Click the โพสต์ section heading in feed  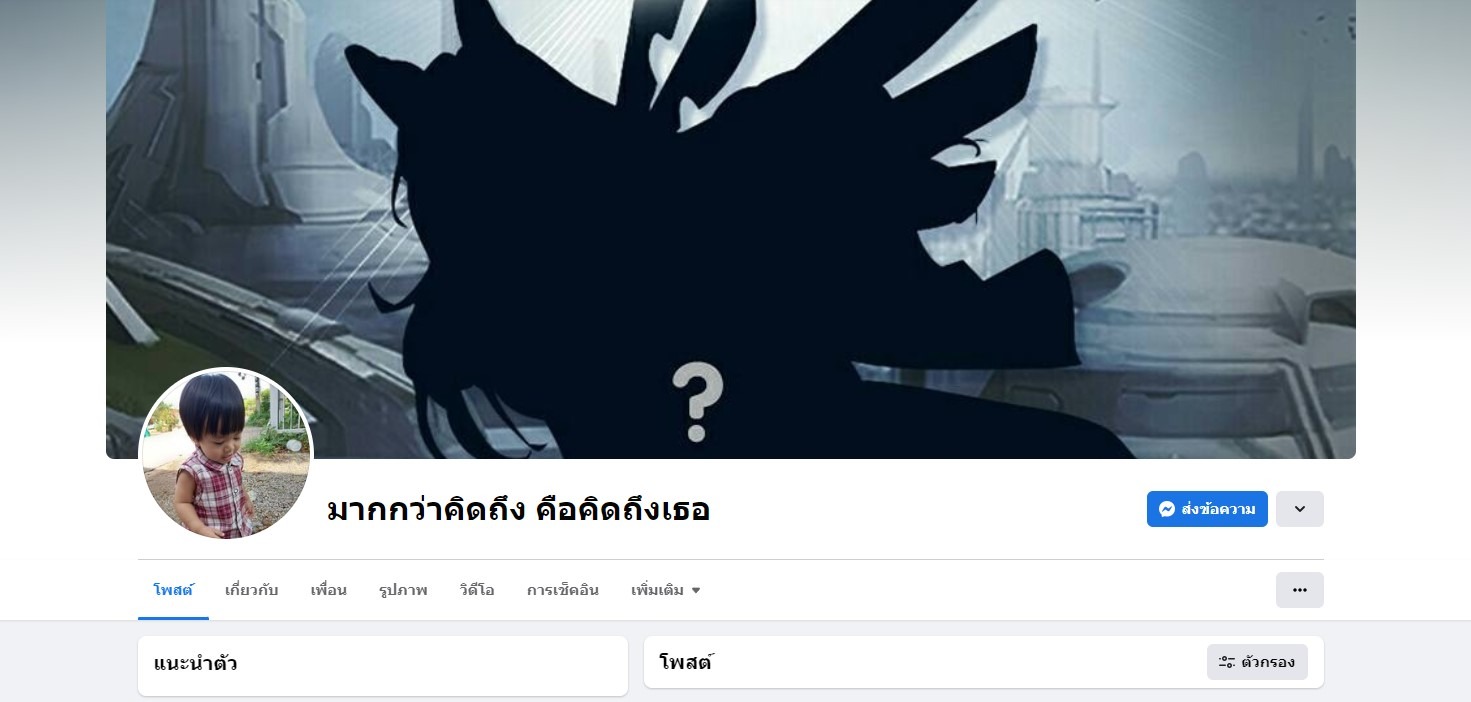pos(686,662)
